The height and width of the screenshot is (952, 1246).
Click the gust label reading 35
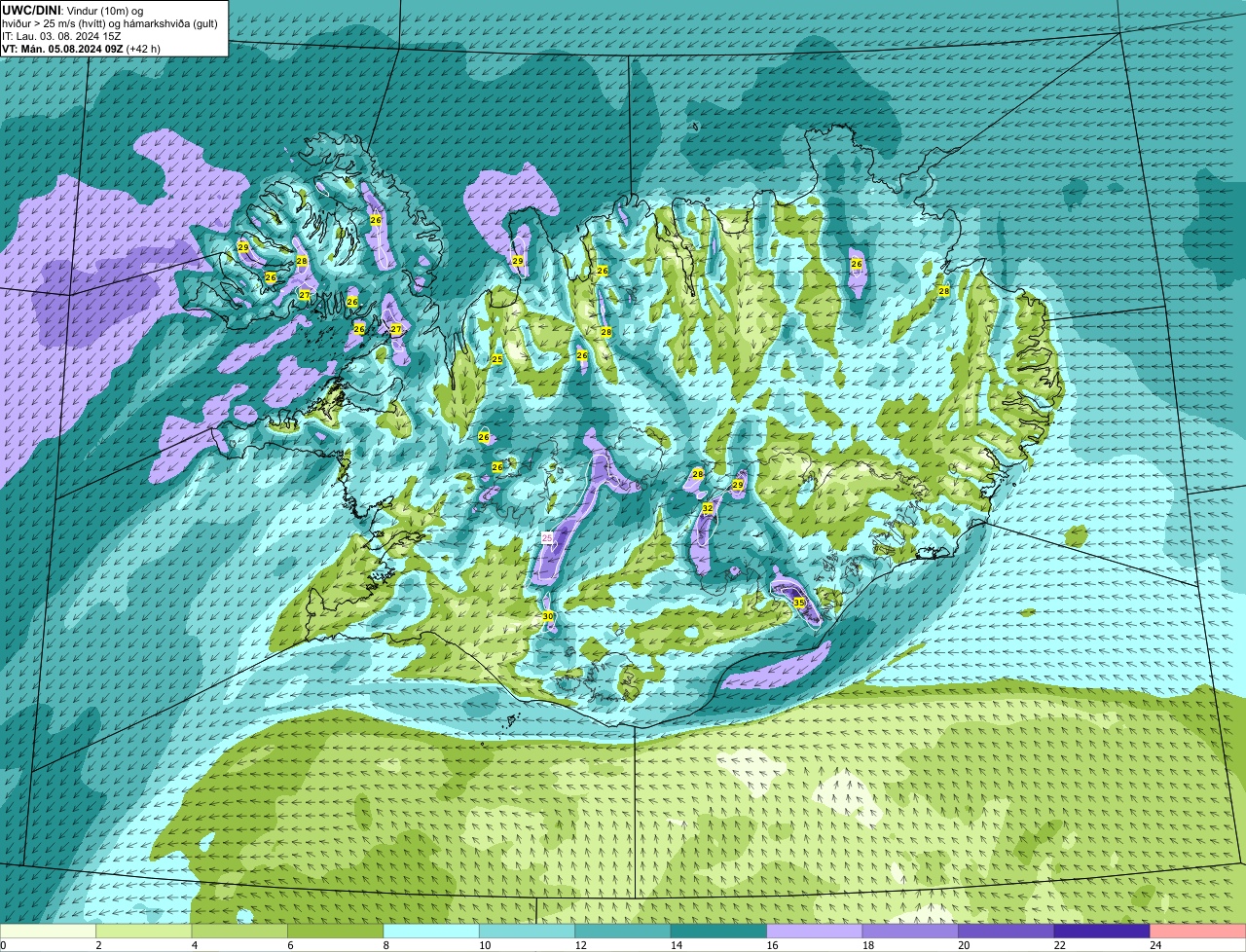pyautogui.click(x=799, y=604)
